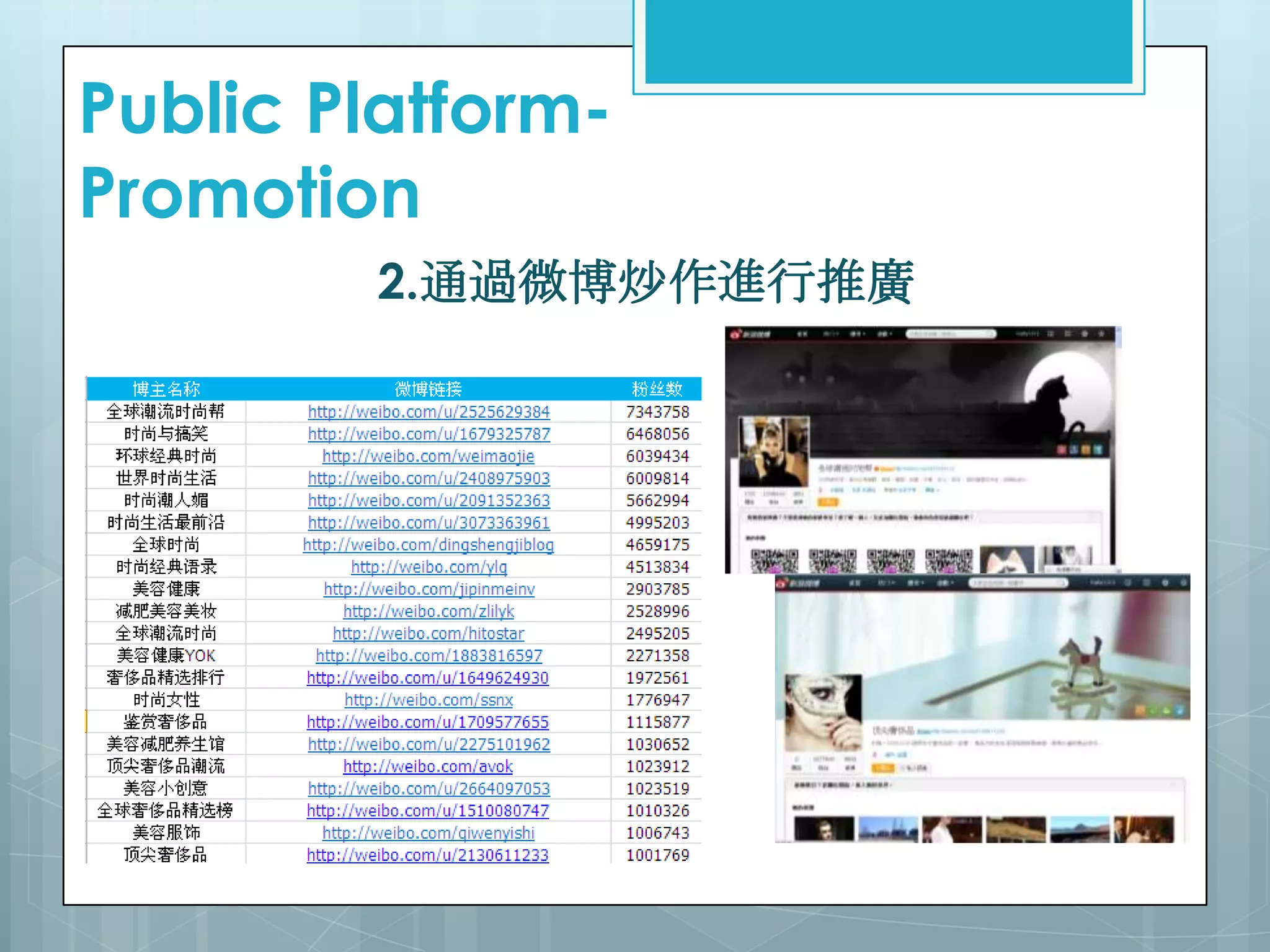Open link weibo.com/u/3073363961

(429, 523)
